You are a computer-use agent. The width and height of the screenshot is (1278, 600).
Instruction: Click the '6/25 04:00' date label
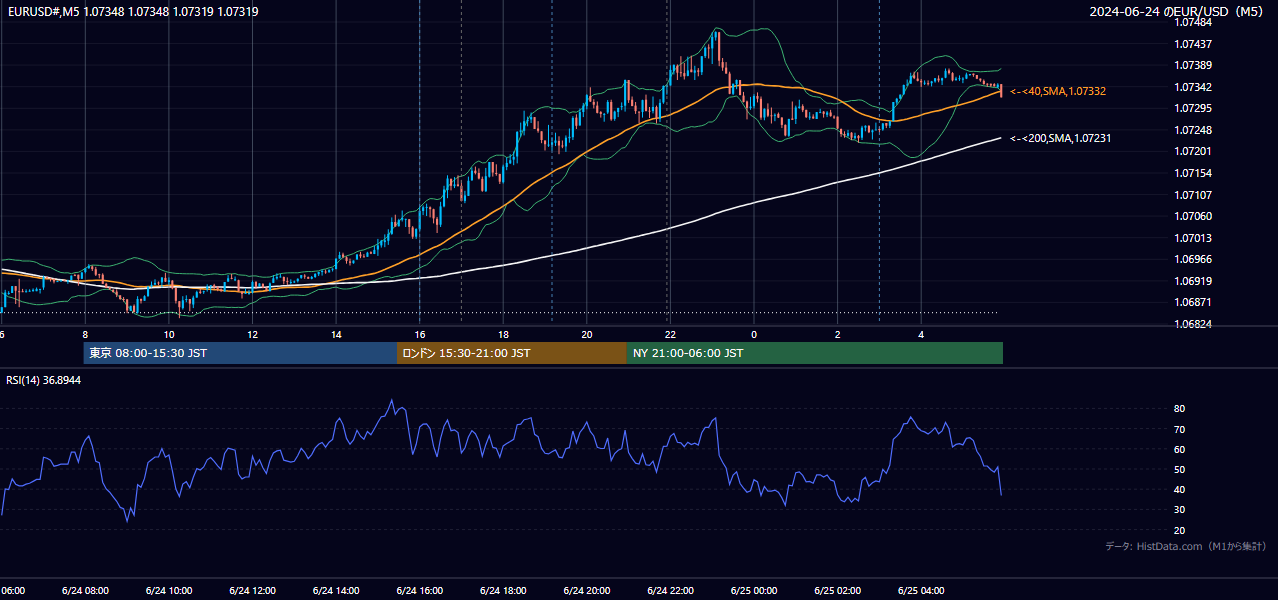[x=921, y=591]
